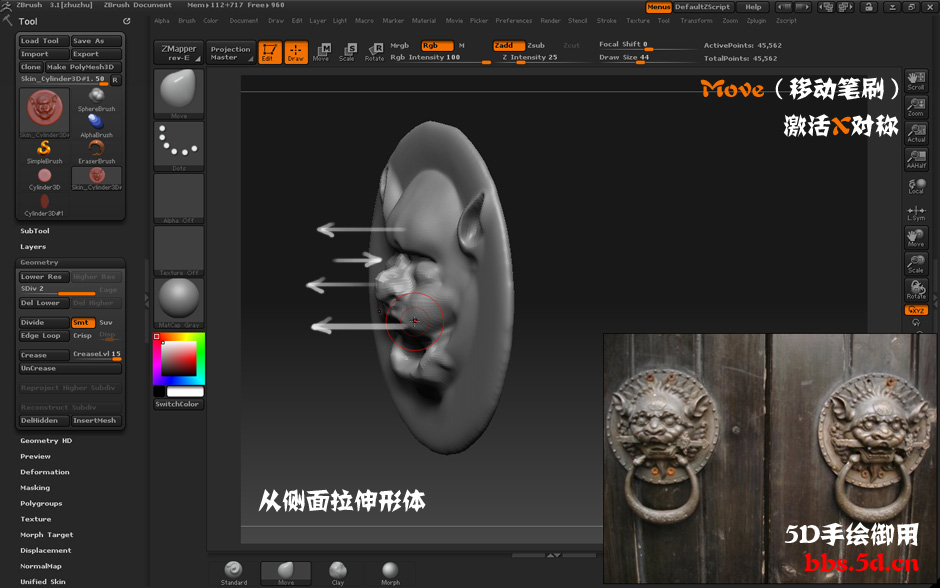Toggle the Smt smoothing option
The height and width of the screenshot is (588, 940).
(83, 322)
